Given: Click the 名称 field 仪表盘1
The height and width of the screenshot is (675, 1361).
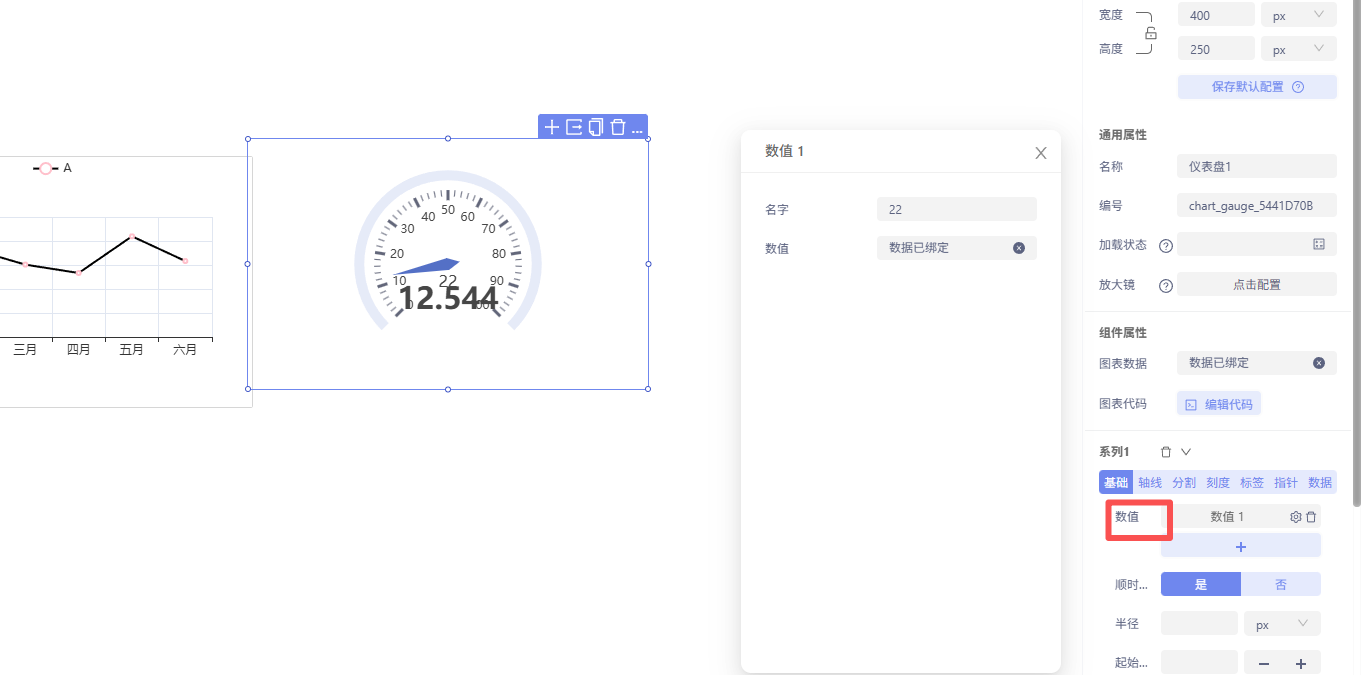Looking at the screenshot, I should 1257,166.
